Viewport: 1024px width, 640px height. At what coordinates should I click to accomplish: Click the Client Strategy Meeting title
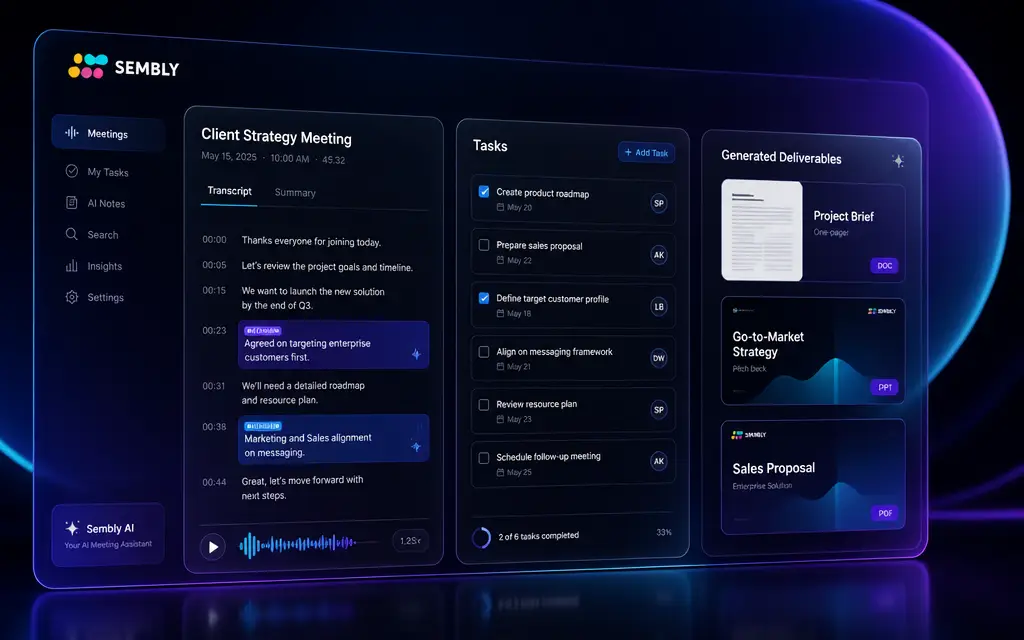(276, 136)
